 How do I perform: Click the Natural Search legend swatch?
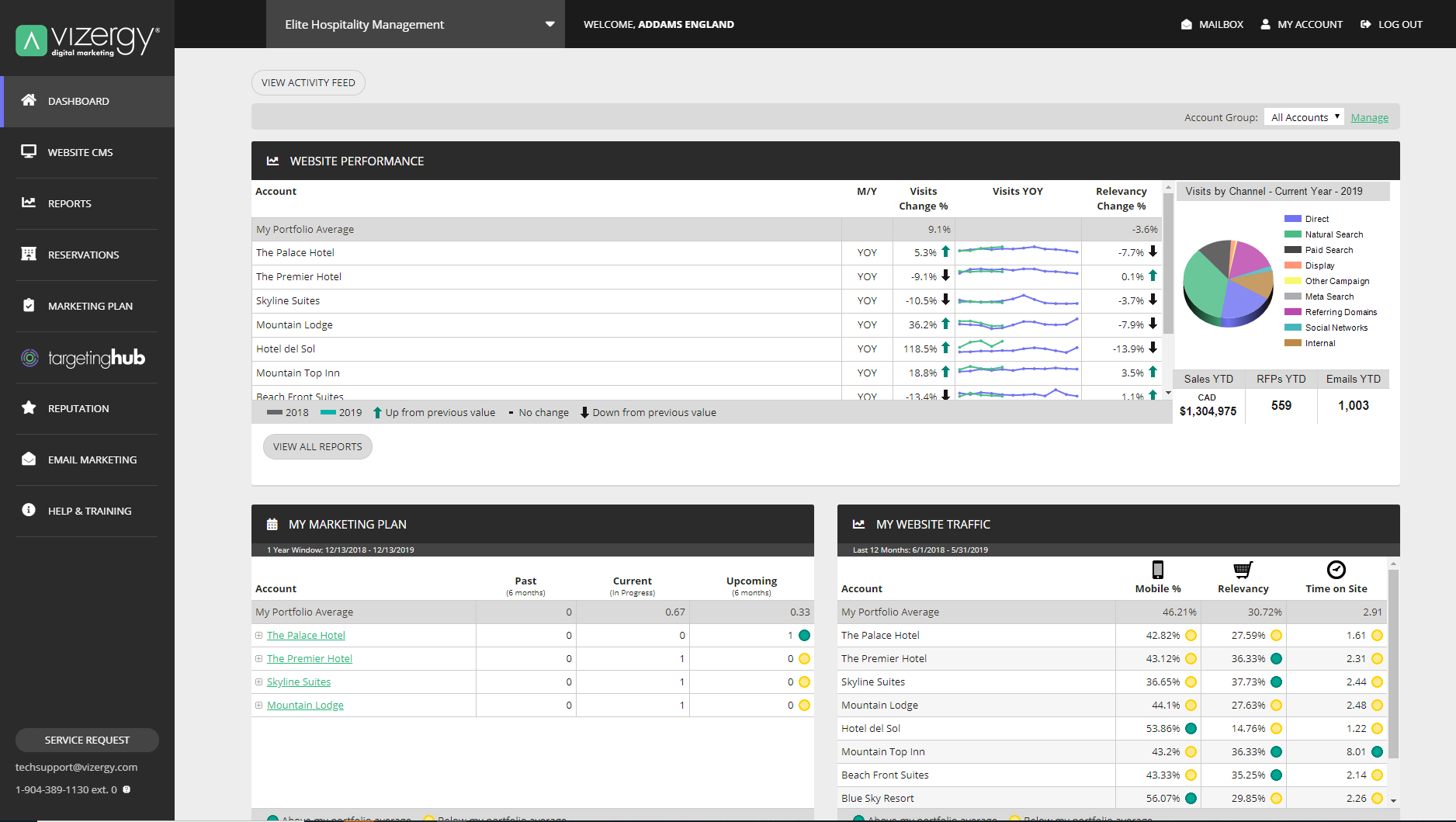pyautogui.click(x=1292, y=234)
